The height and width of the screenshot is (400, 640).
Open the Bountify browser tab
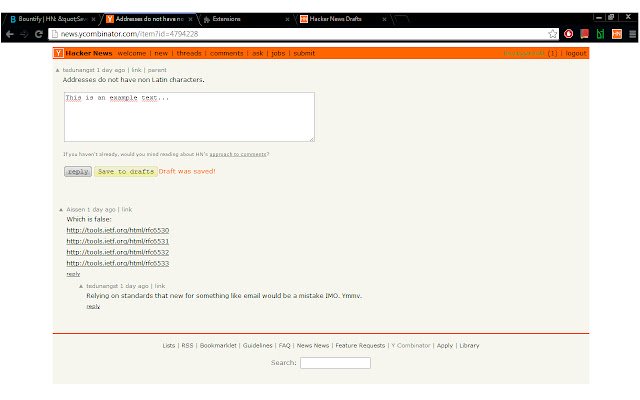click(50, 18)
